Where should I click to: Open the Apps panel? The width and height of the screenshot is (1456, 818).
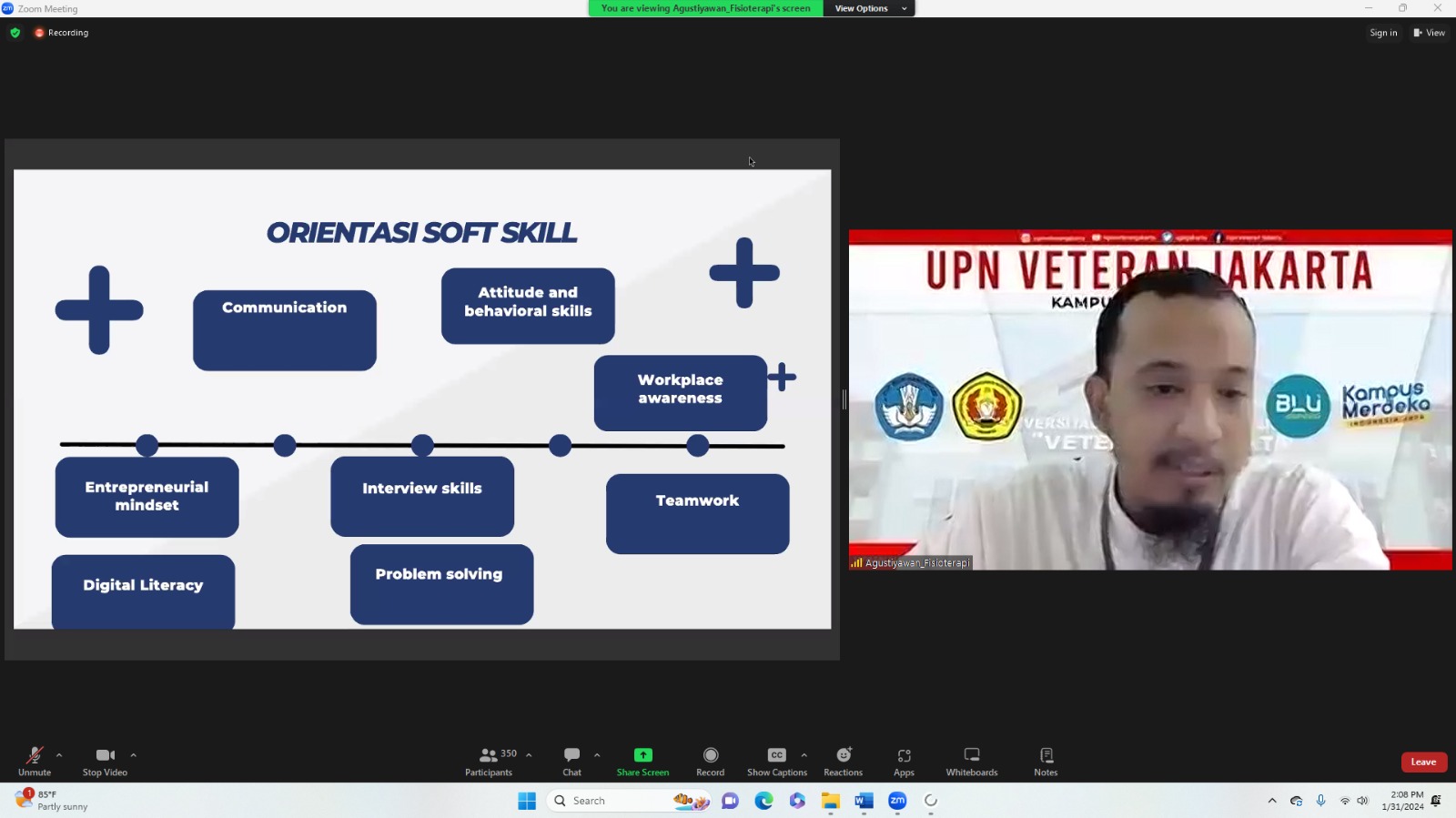coord(904,761)
